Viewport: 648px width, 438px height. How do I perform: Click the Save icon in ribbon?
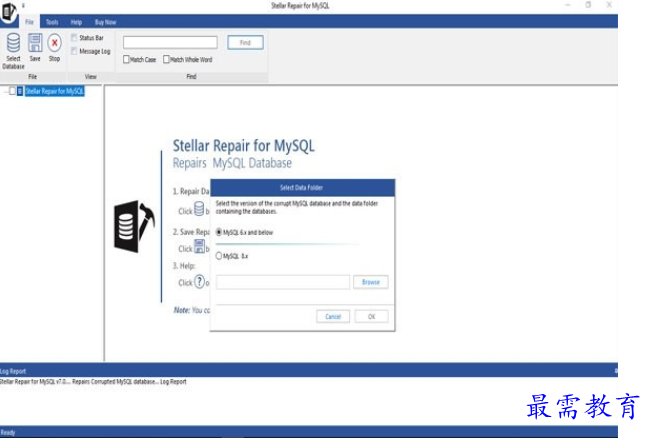point(35,43)
